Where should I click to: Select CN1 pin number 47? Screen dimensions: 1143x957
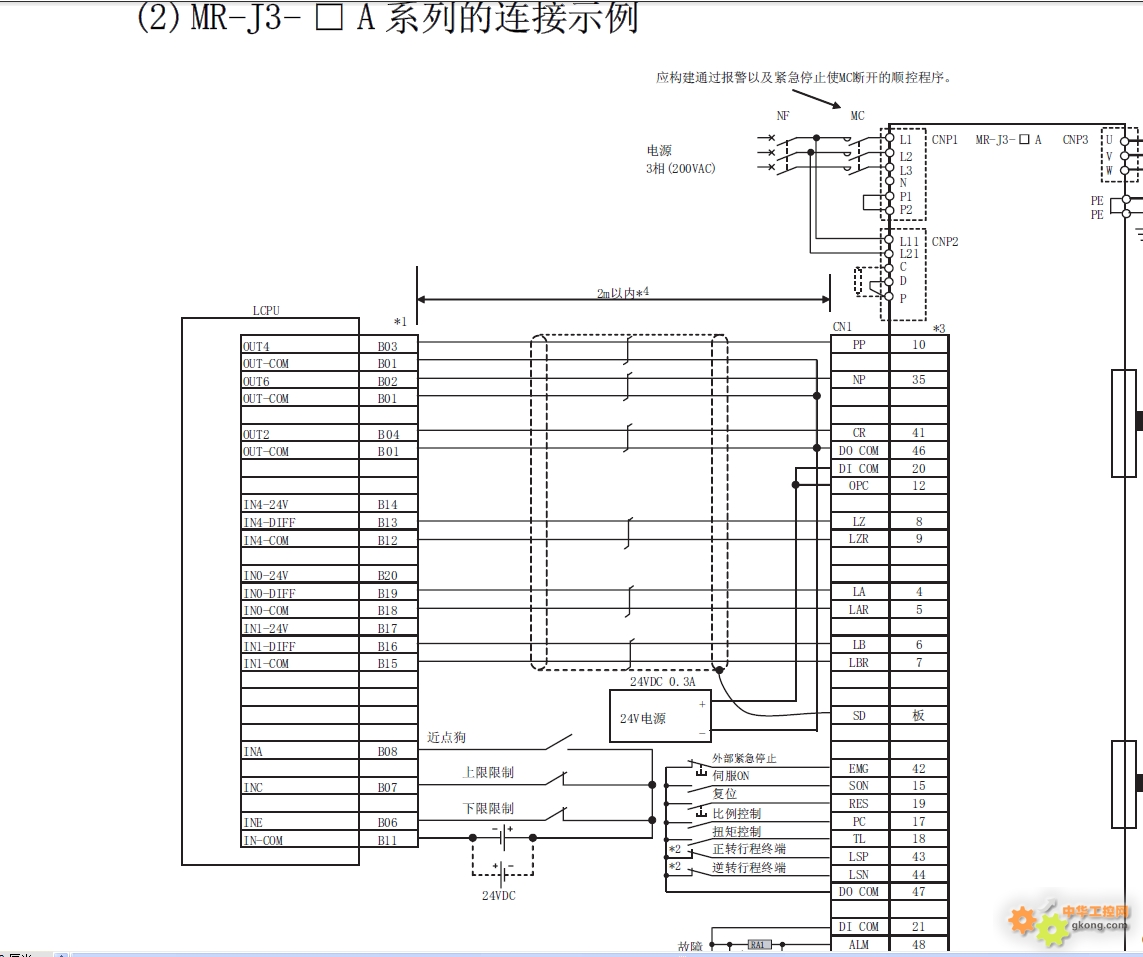click(918, 891)
